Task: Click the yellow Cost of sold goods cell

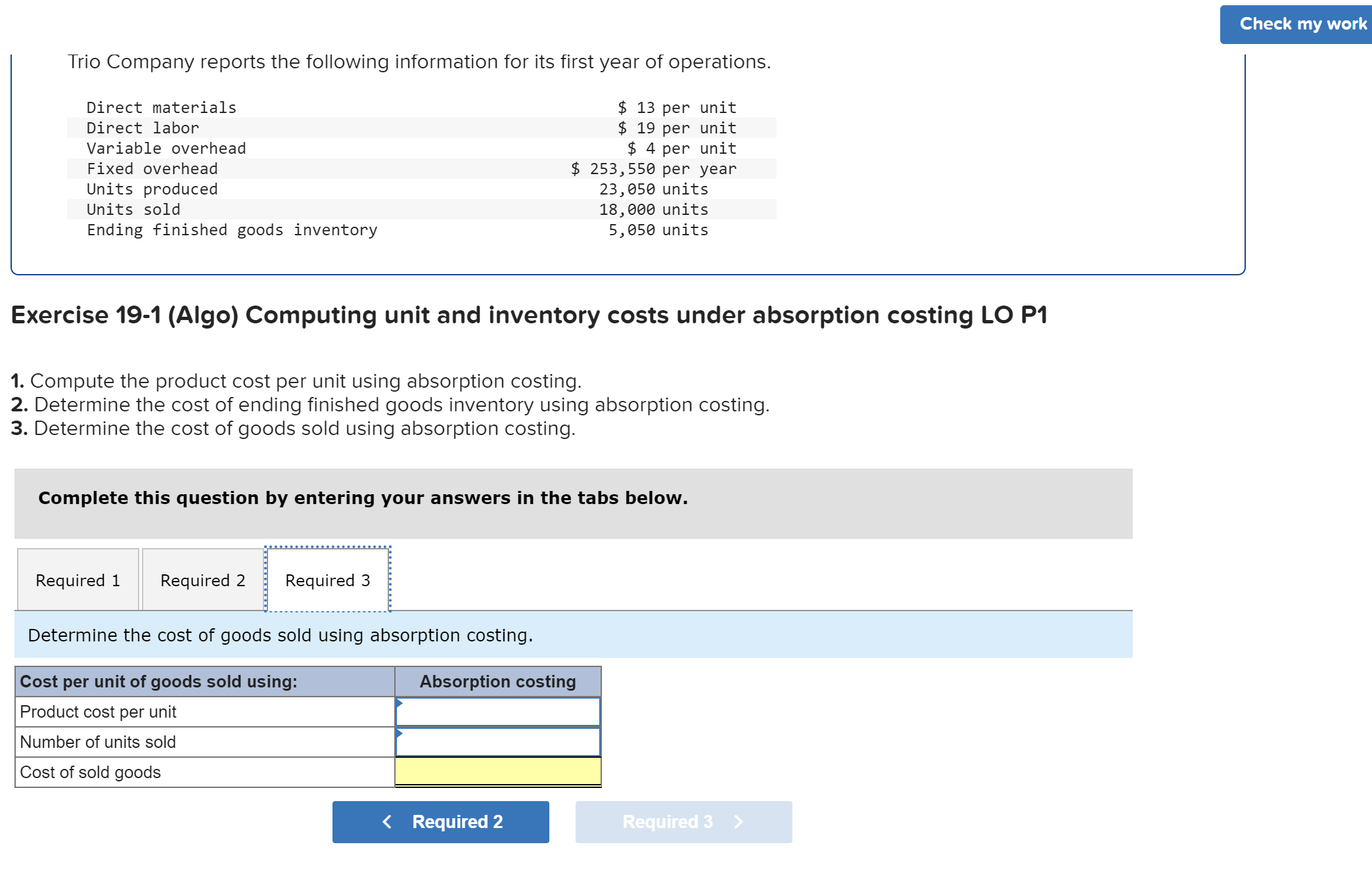Action: click(x=498, y=772)
